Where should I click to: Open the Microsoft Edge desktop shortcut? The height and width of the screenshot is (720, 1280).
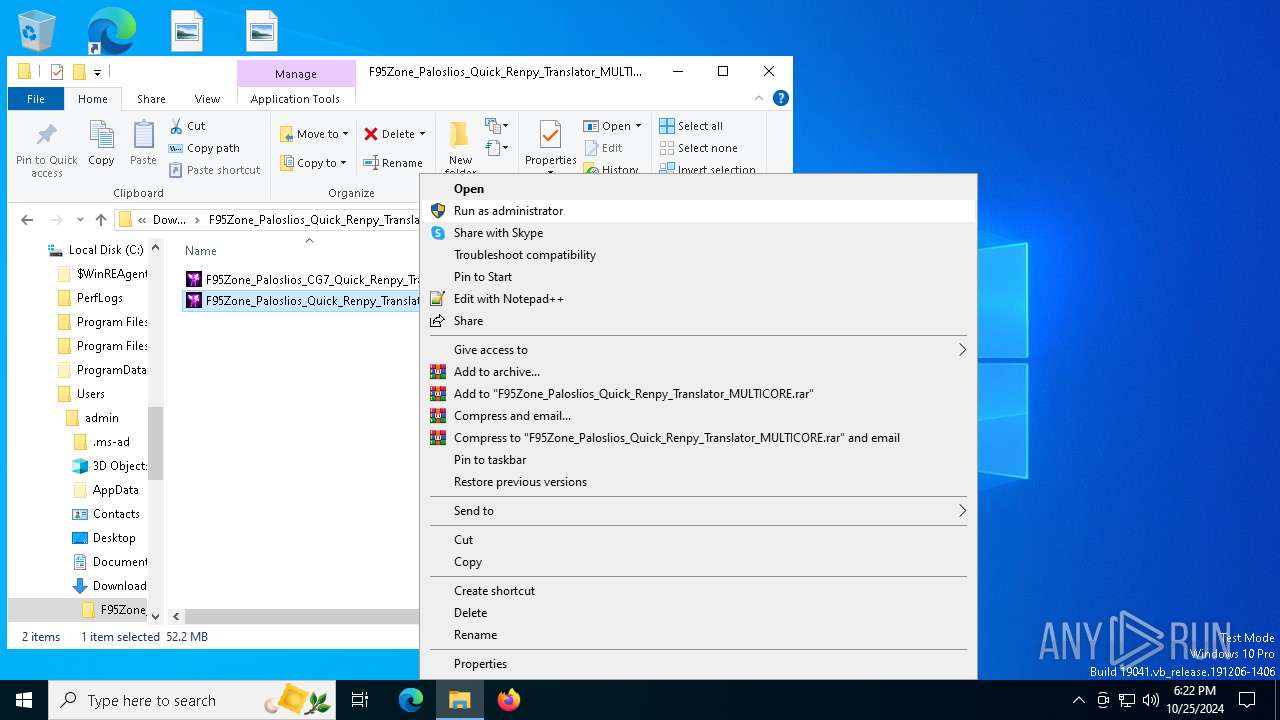point(111,30)
